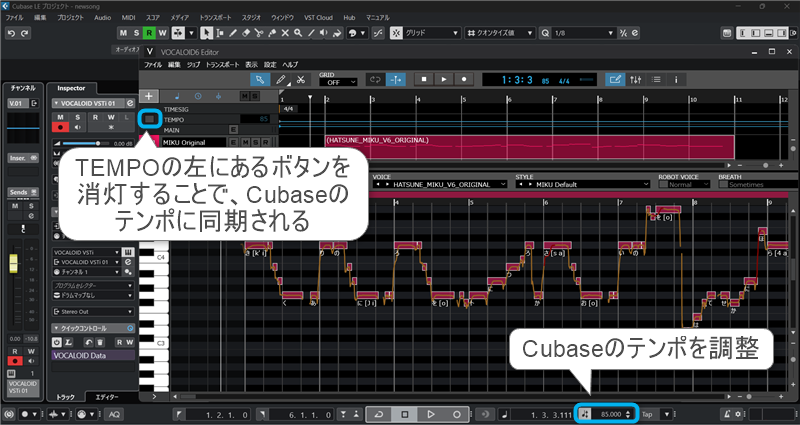Open the STYLE MIKU Default dropdown
Screen dimensions: 800x425
pyautogui.click(x=582, y=184)
